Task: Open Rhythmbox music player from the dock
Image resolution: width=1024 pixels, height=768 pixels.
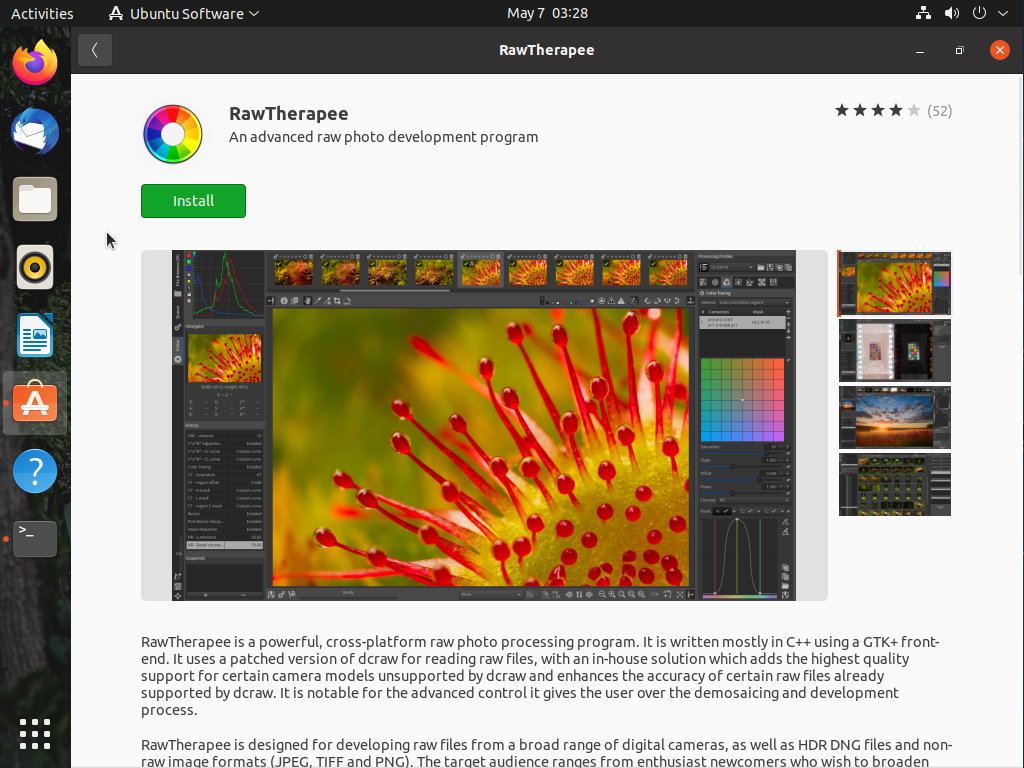Action: point(35,267)
